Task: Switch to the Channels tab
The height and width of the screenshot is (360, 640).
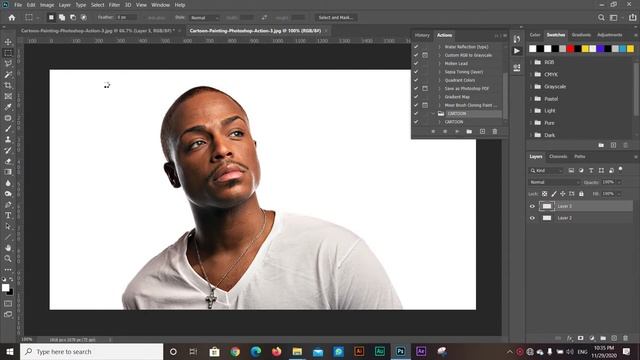Action: point(558,156)
